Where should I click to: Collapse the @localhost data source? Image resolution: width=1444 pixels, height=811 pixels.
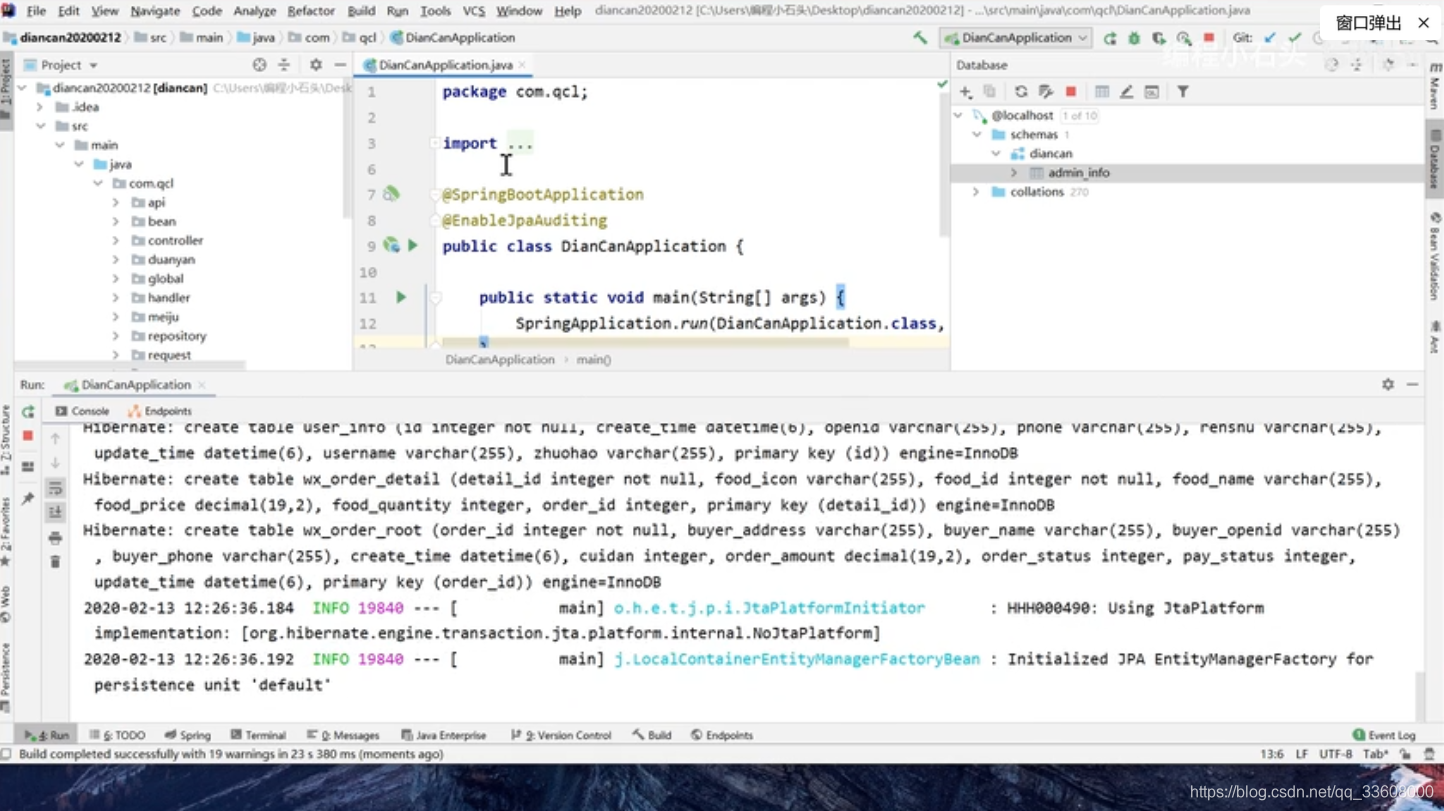958,116
